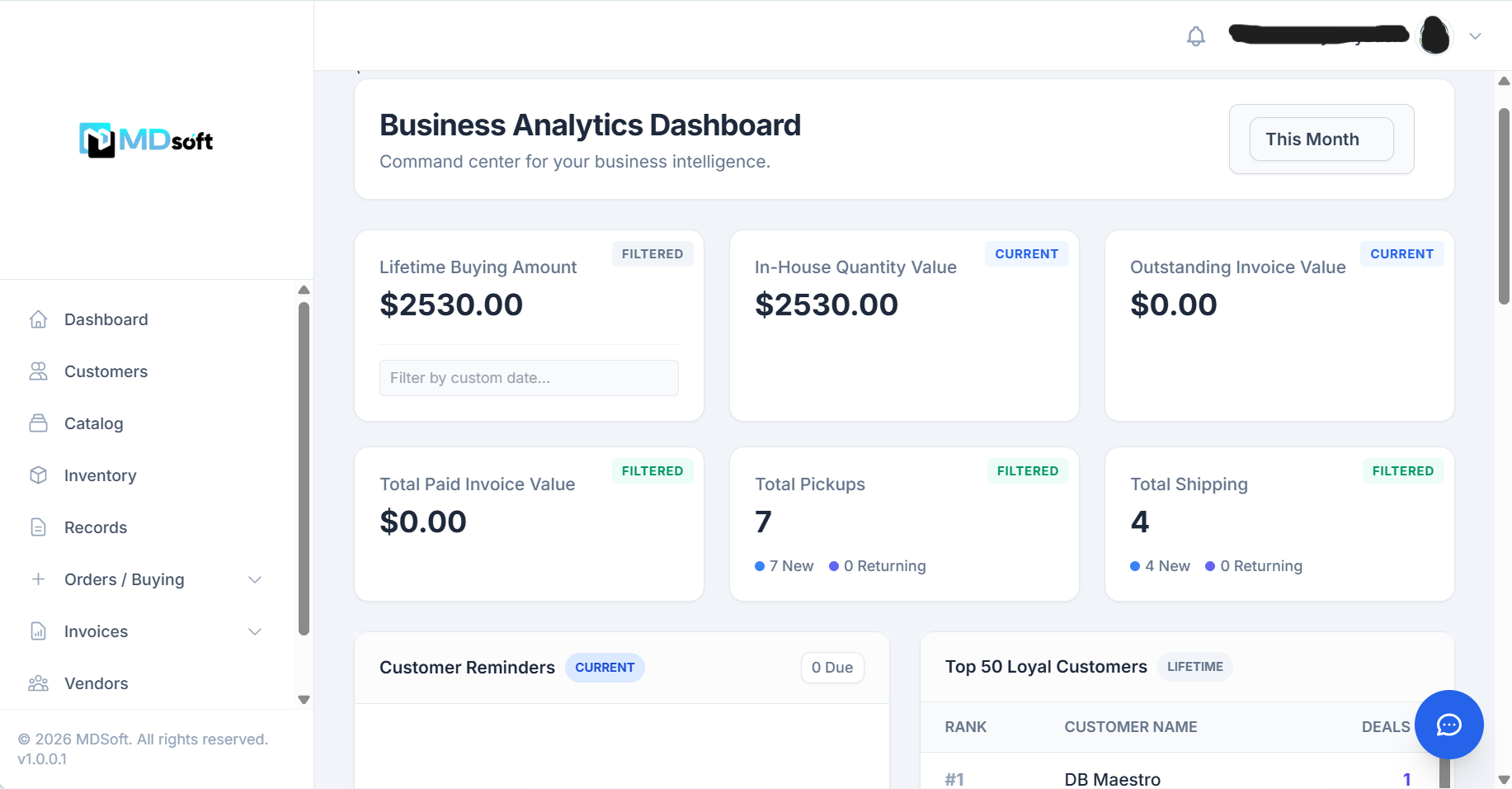Click the FILTERED badge on Total Pickups
The height and width of the screenshot is (789, 1512).
pyautogui.click(x=1028, y=471)
